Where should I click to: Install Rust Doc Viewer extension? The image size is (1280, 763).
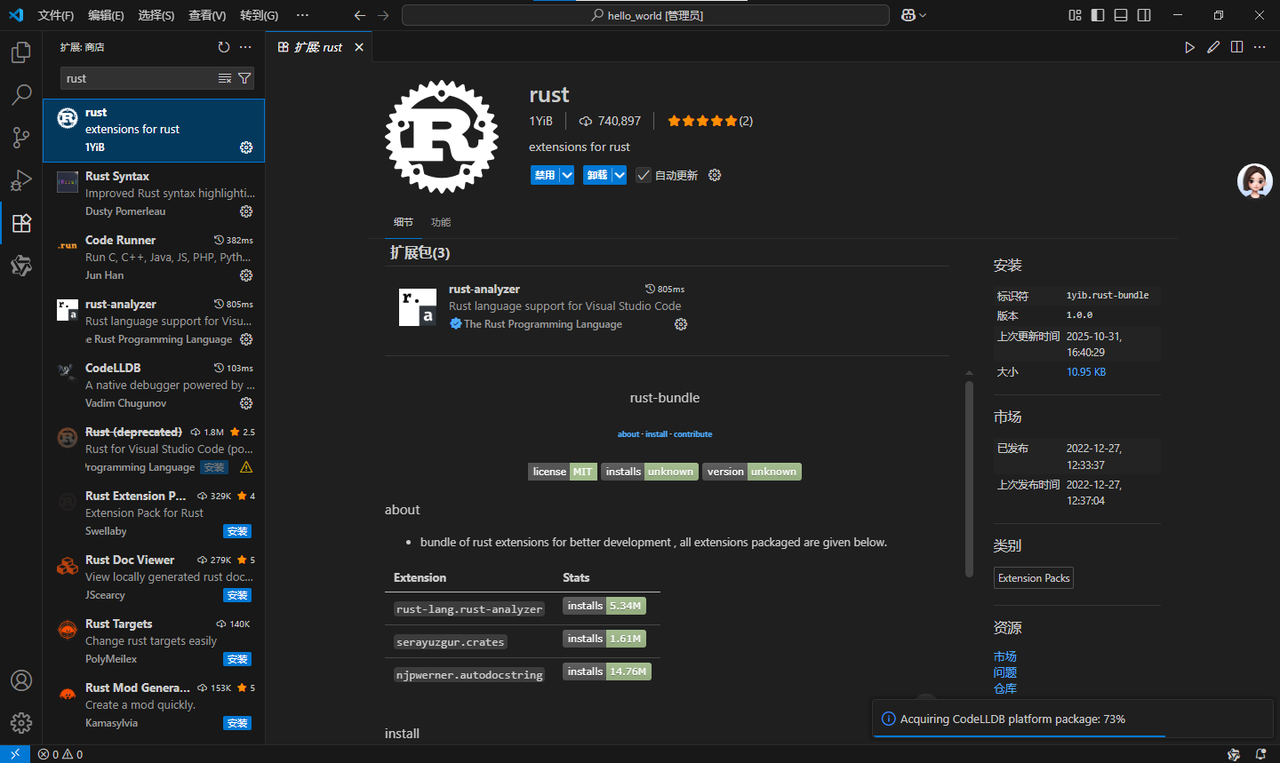[237, 595]
